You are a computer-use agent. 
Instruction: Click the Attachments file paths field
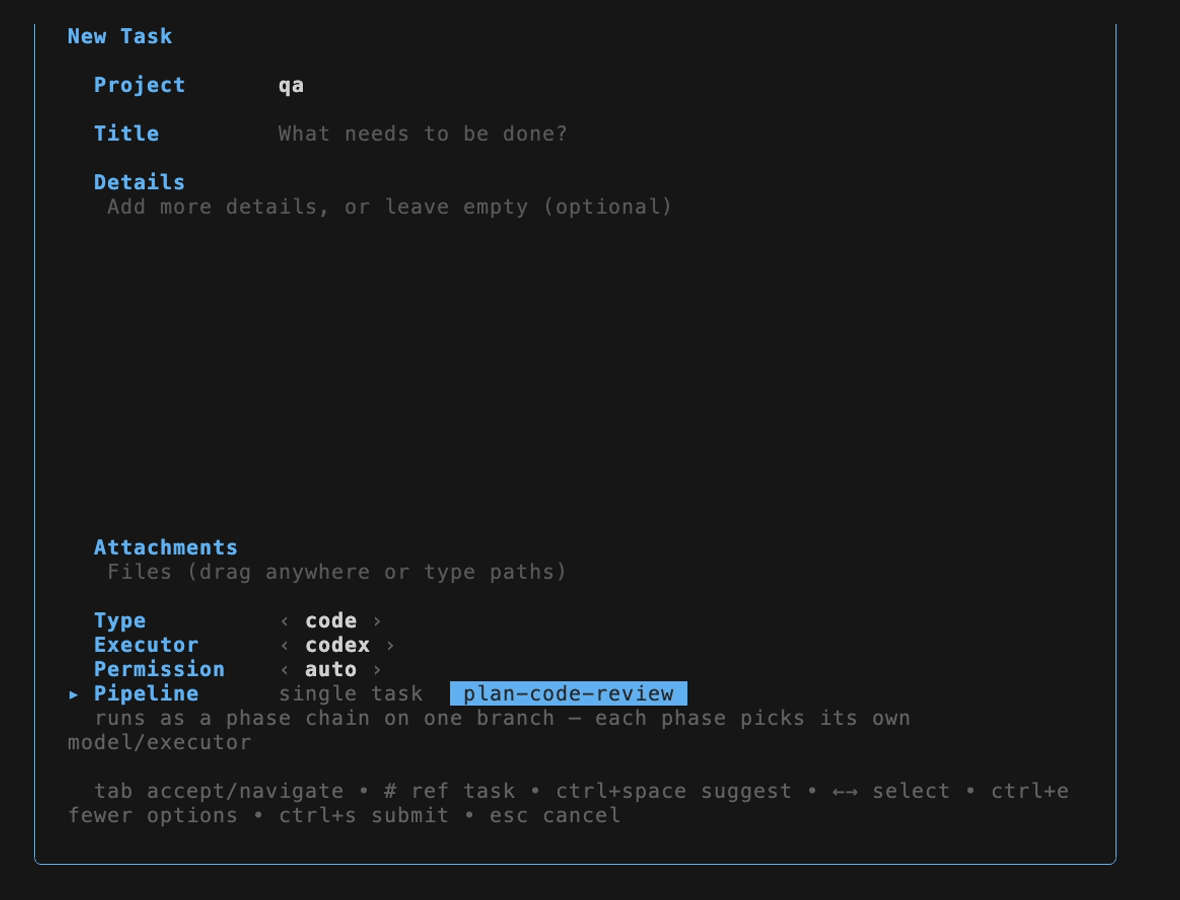[336, 572]
